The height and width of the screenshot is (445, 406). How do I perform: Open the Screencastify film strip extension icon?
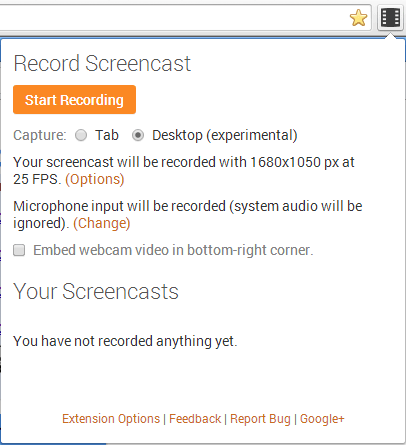pos(390,18)
